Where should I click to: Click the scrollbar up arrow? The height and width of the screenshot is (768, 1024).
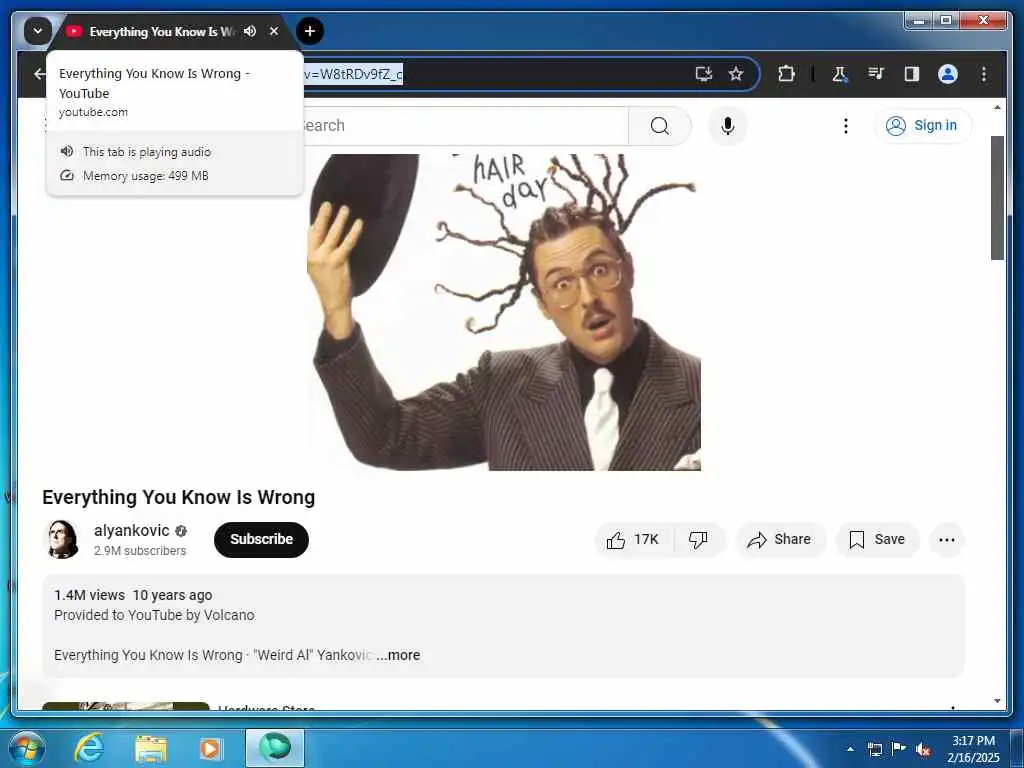997,107
